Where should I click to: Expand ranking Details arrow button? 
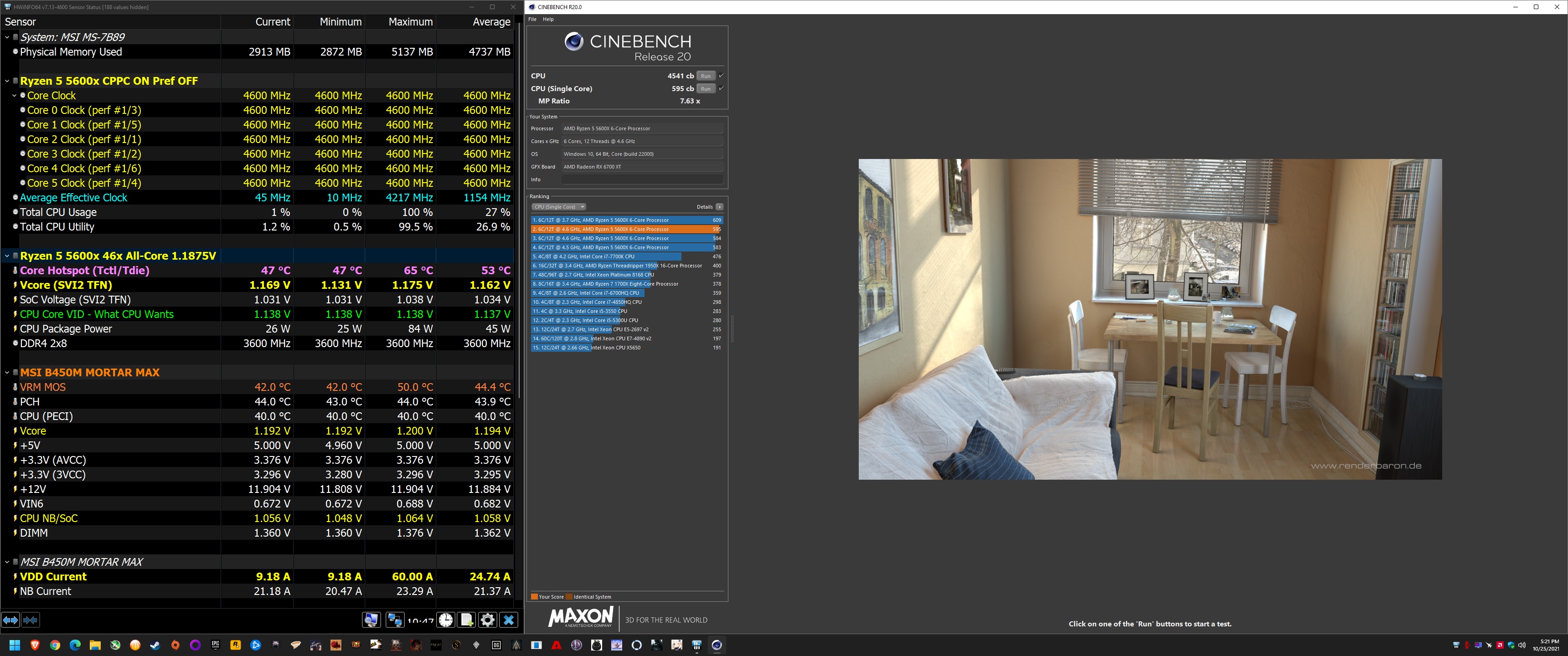(719, 207)
